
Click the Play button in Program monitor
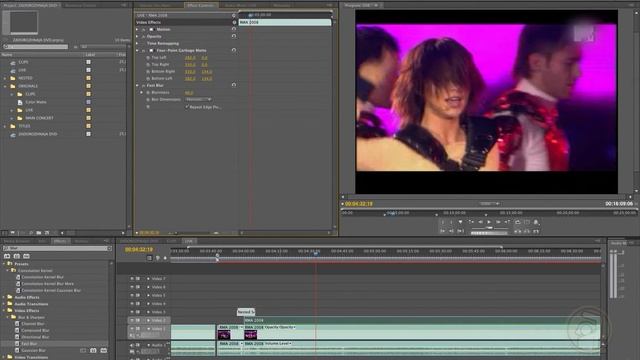(x=489, y=222)
